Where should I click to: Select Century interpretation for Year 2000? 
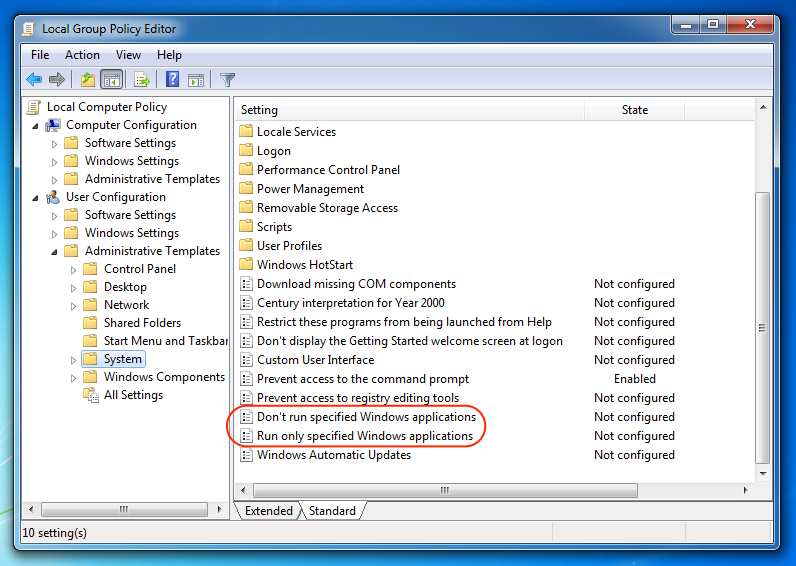tap(350, 303)
